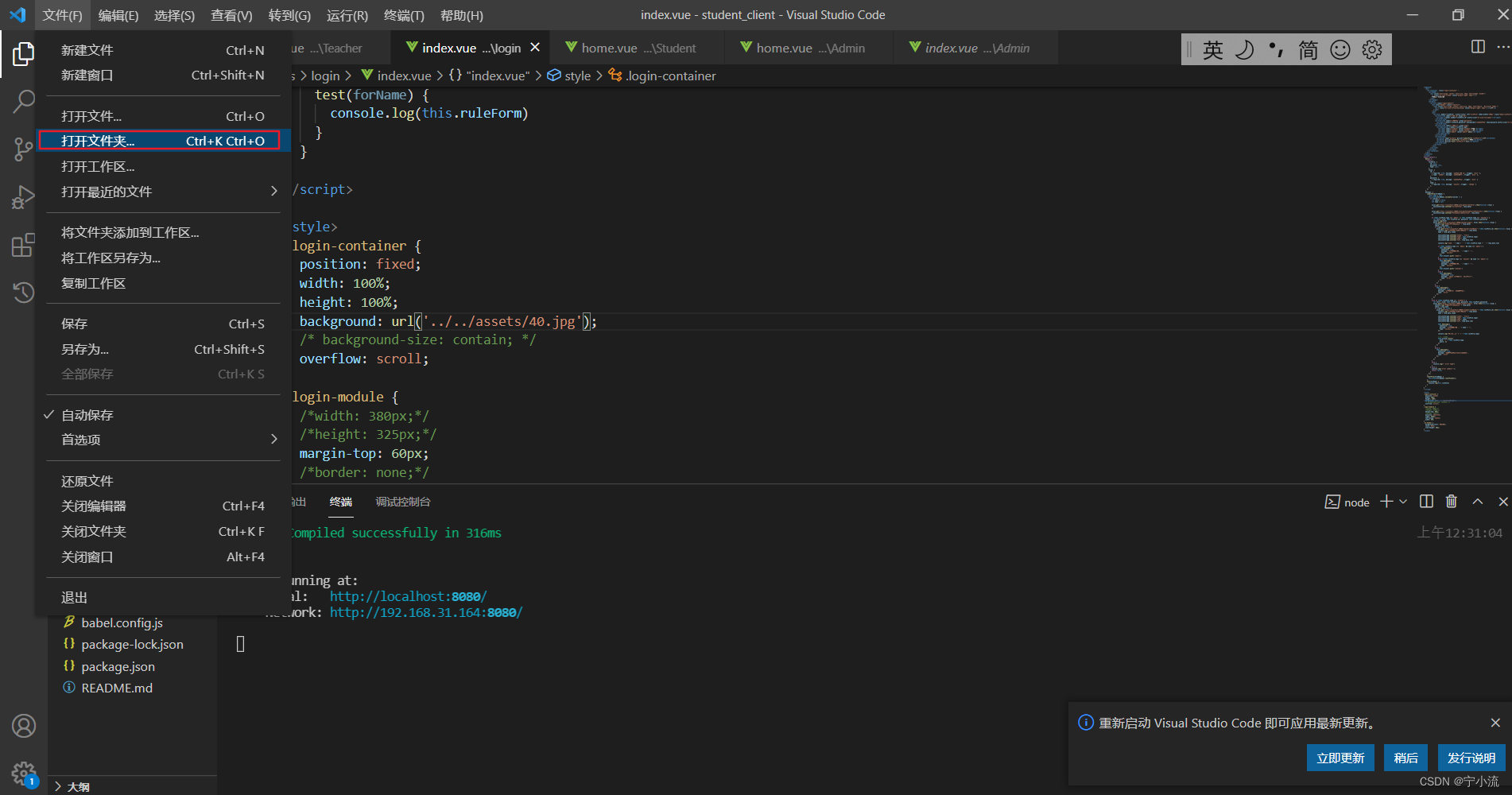Open the Extensions view icon
1512x795 pixels.
click(23, 245)
